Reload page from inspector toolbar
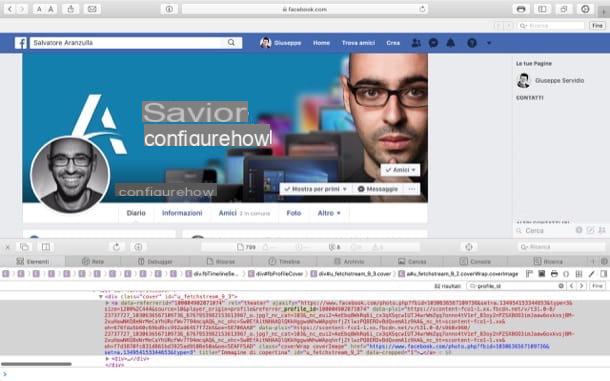610x381 pixels. click(116, 247)
